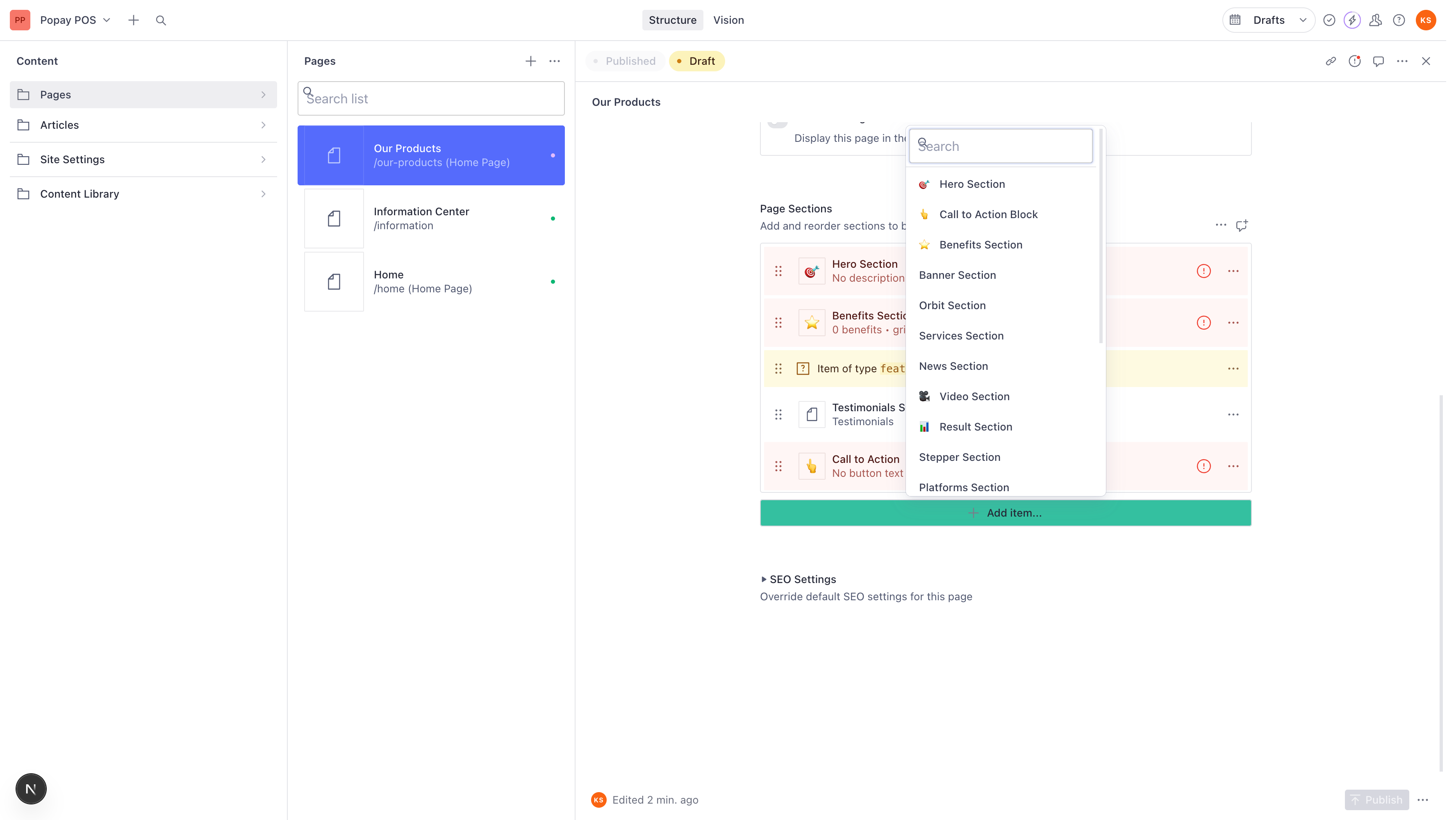Click Testimonials row drag handle

778,415
